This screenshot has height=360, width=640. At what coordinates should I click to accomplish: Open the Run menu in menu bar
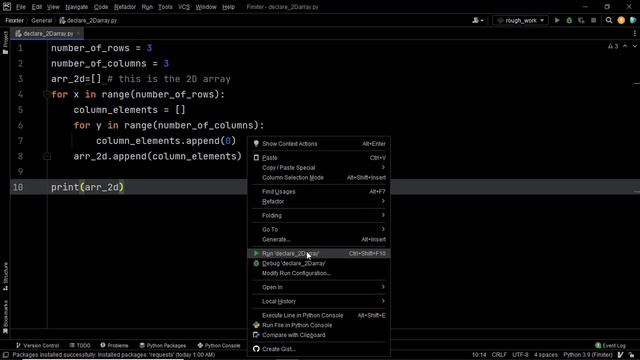pyautogui.click(x=147, y=7)
